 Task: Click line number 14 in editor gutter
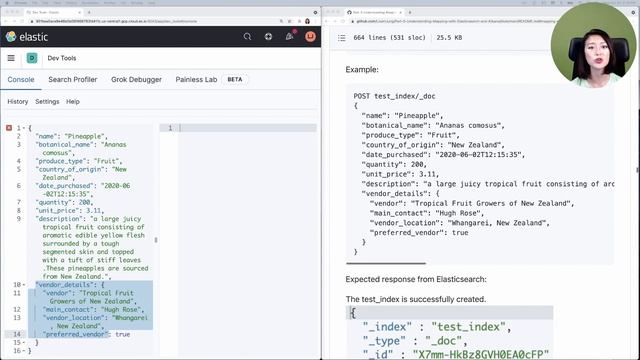coord(17,334)
